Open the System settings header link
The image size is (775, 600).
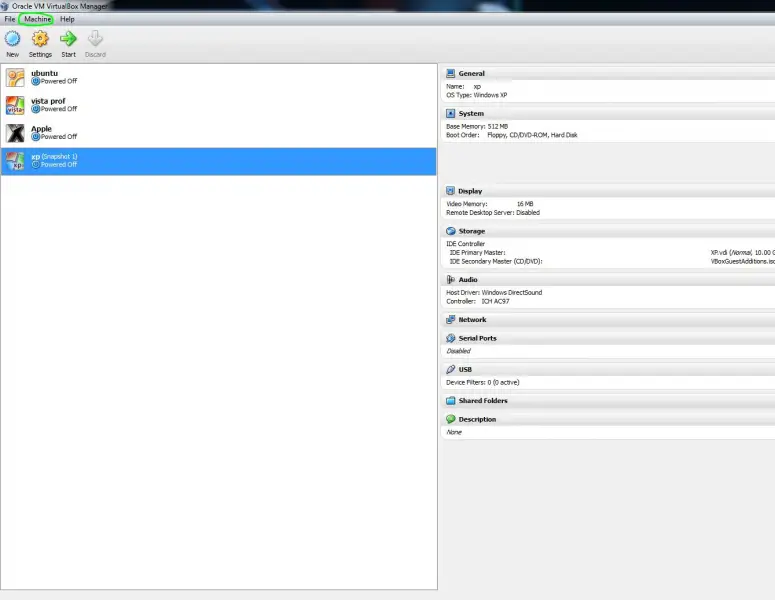tap(471, 113)
